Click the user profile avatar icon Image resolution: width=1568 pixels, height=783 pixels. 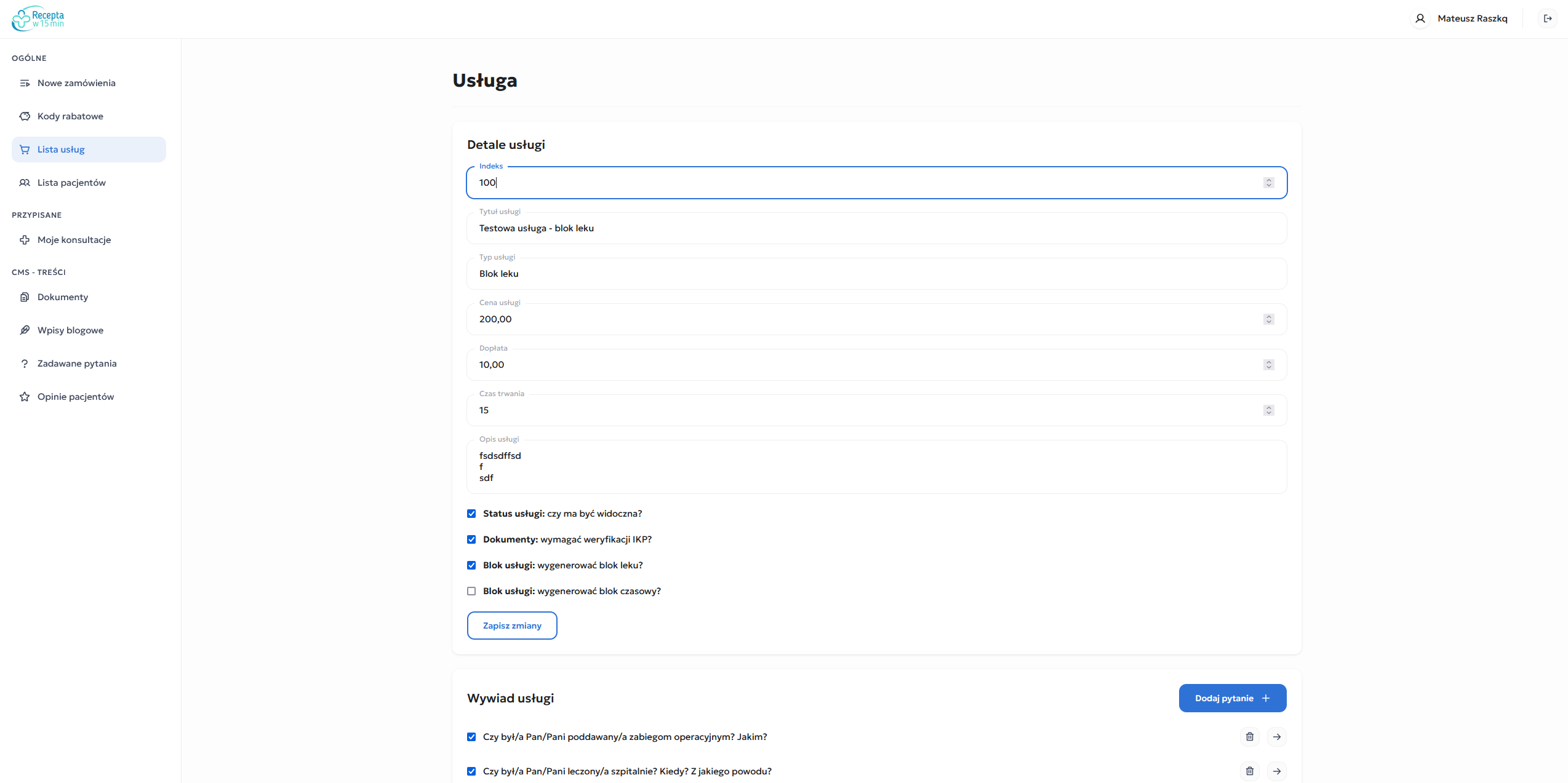click(x=1420, y=18)
